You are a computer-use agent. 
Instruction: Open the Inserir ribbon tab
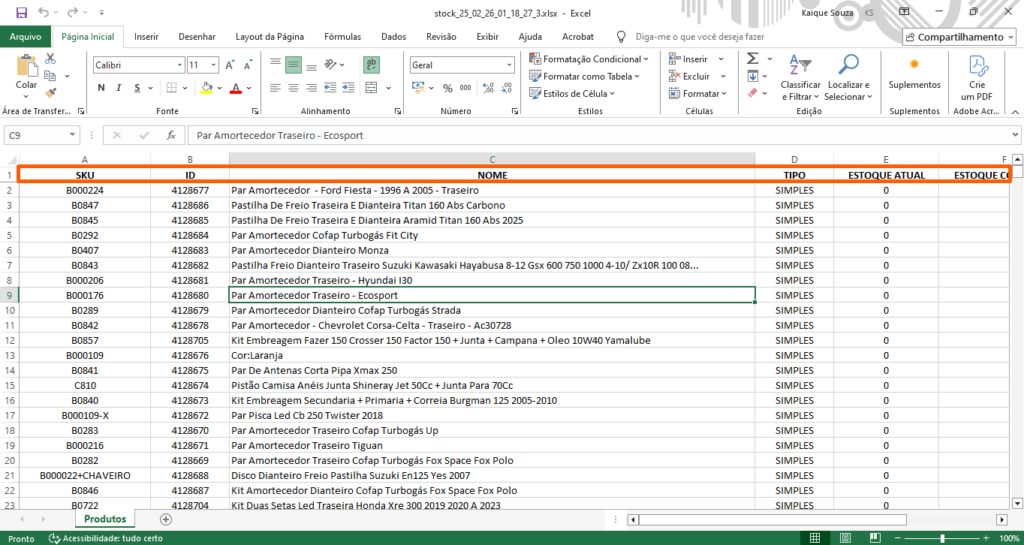[146, 37]
